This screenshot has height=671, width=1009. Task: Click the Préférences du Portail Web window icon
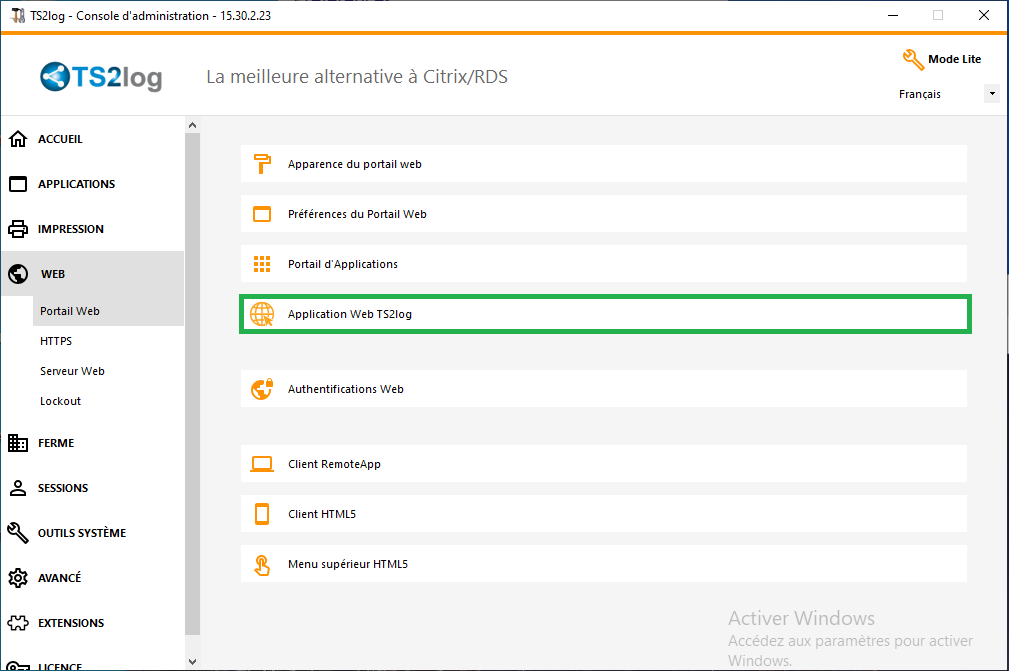pyautogui.click(x=262, y=214)
